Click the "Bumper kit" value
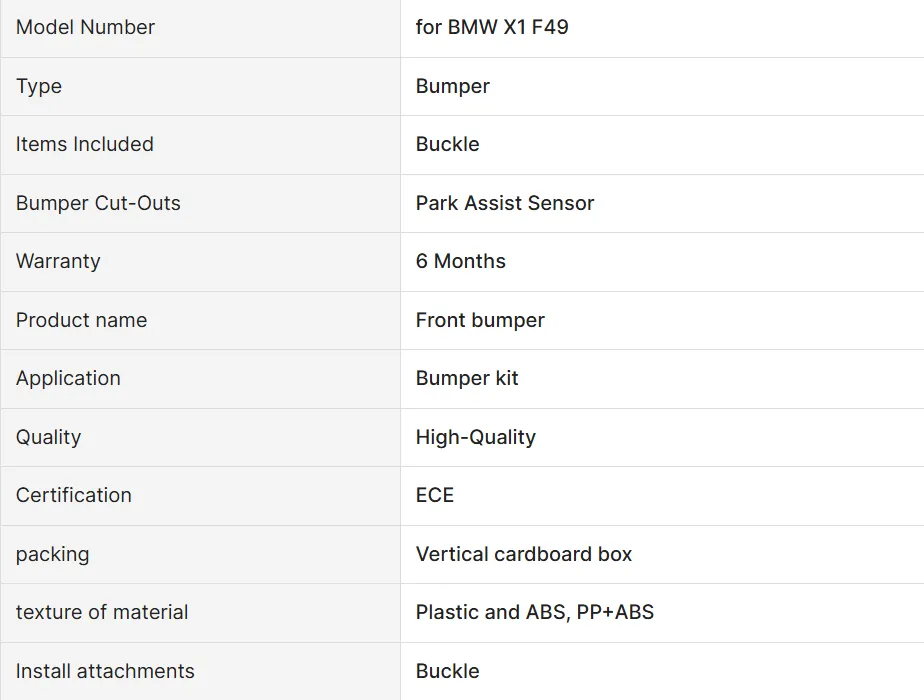This screenshot has width=924, height=700. (467, 378)
